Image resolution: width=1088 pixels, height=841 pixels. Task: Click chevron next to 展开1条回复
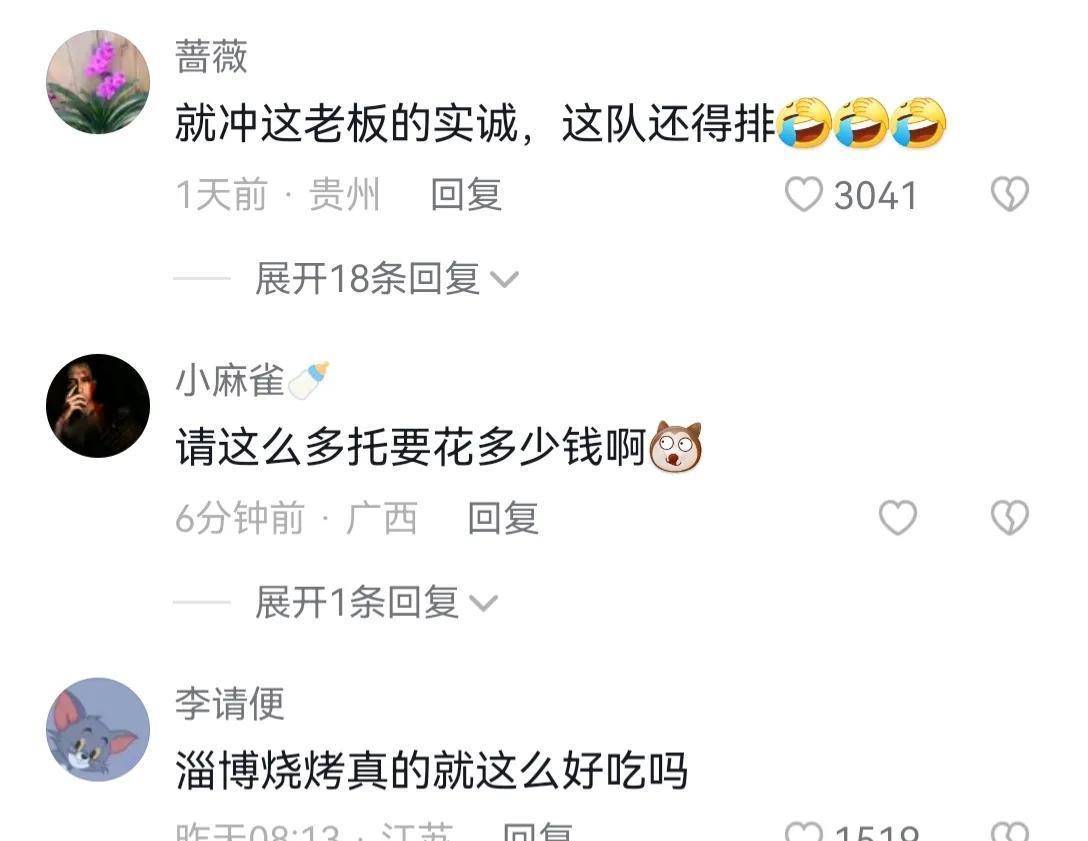(x=483, y=603)
